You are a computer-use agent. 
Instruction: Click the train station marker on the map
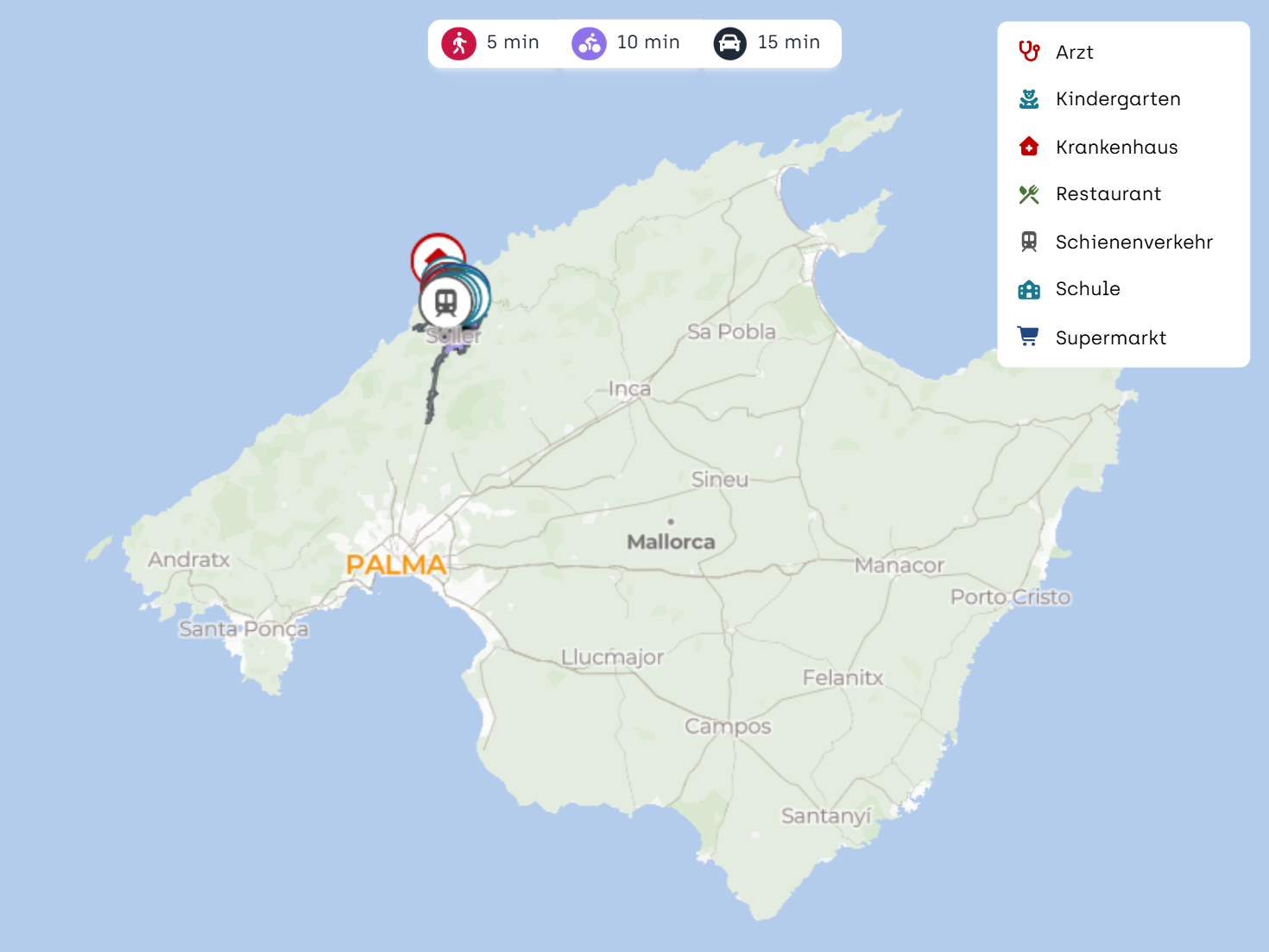point(445,303)
